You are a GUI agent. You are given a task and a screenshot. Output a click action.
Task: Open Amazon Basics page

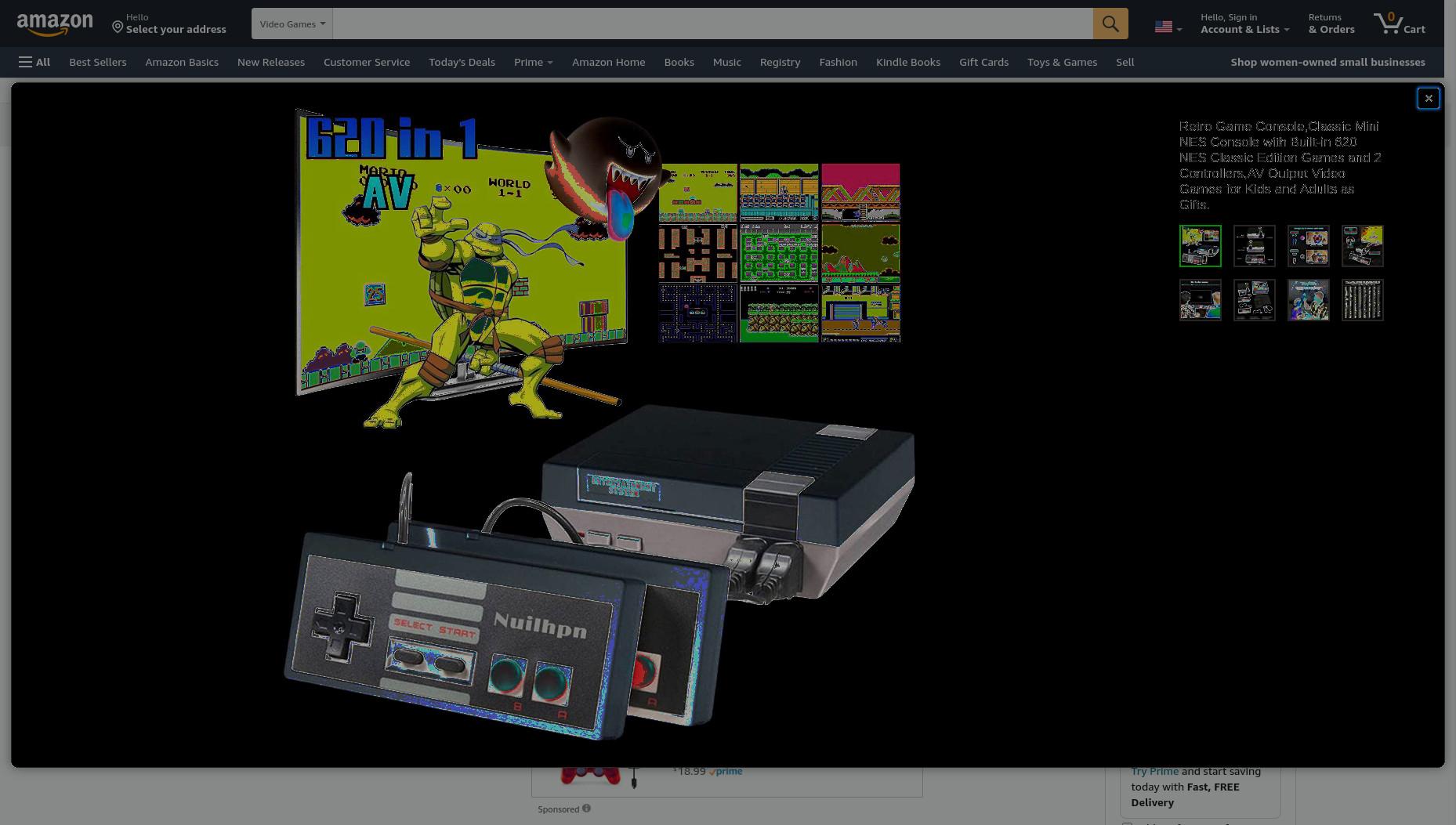point(182,62)
